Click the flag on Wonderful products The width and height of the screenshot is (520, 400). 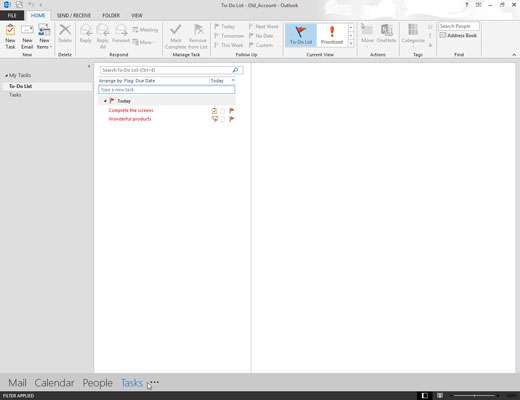click(232, 119)
